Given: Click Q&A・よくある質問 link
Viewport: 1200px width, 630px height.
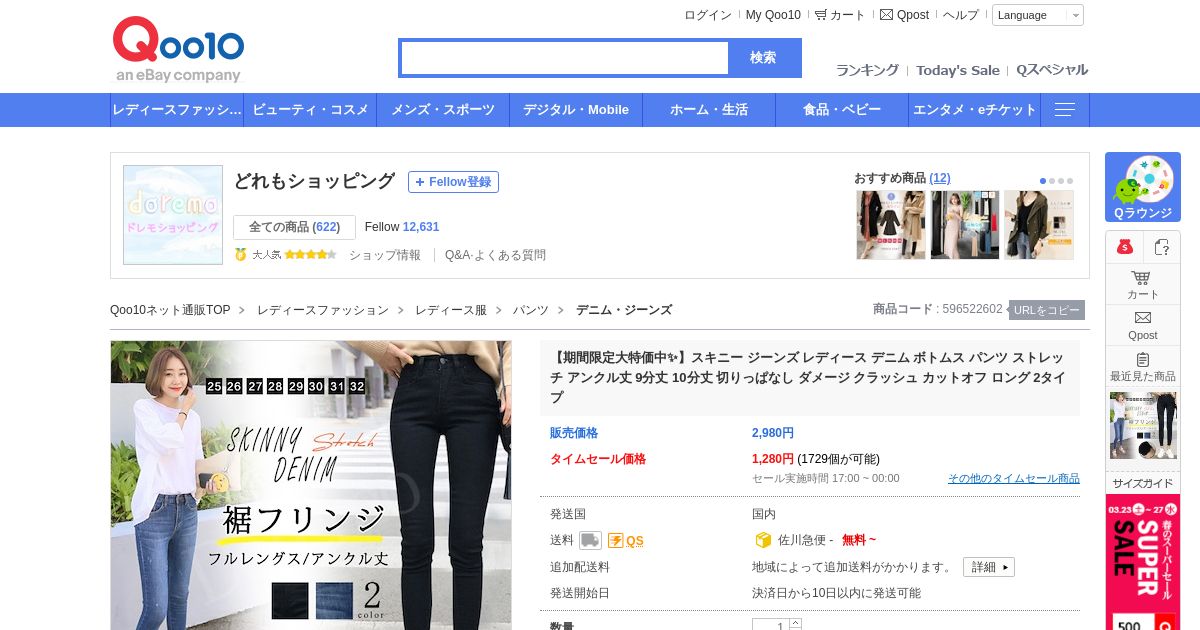Looking at the screenshot, I should click(x=496, y=255).
